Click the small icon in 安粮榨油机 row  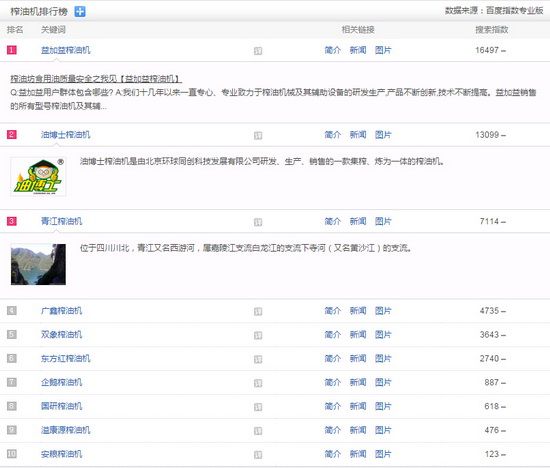click(x=258, y=455)
